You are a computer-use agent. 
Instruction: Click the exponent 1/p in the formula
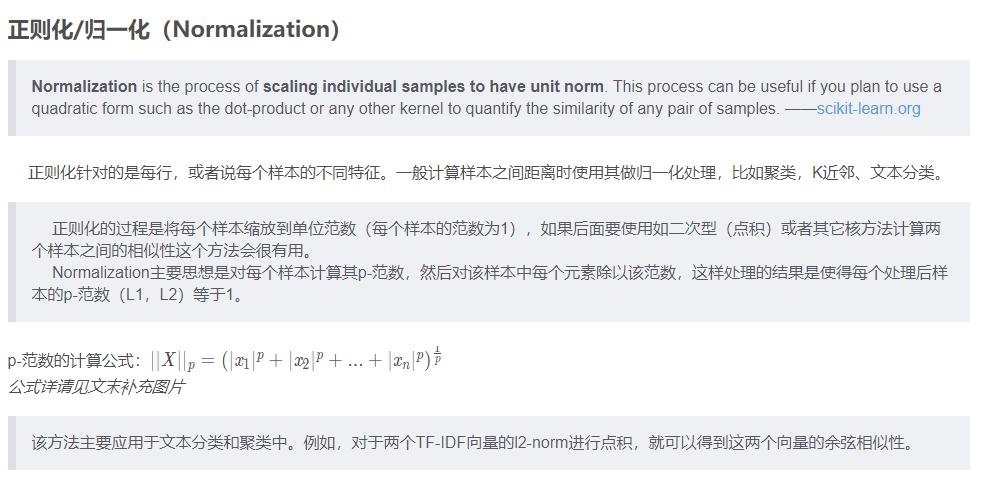(437, 354)
